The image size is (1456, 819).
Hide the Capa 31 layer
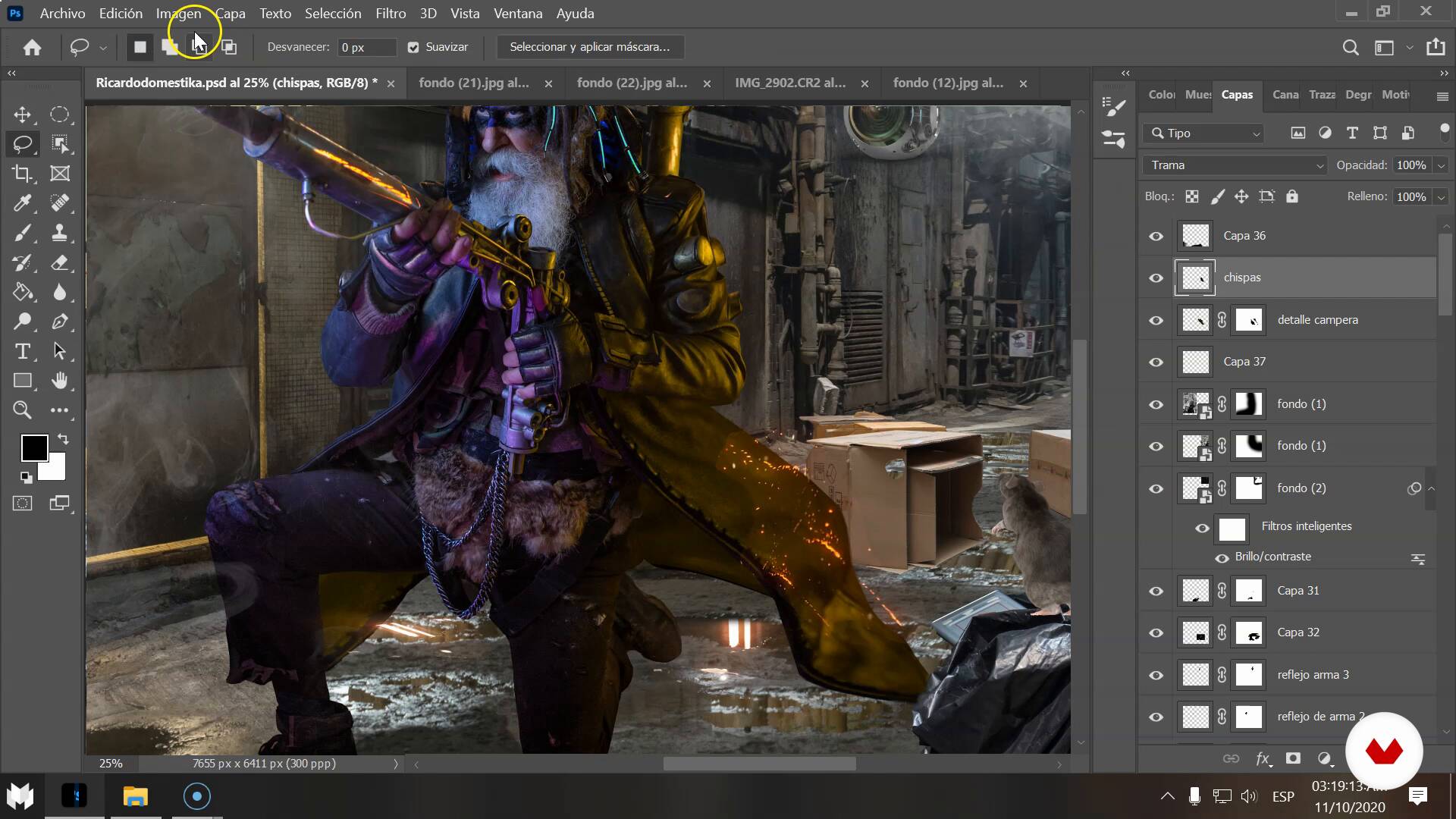[x=1156, y=591]
